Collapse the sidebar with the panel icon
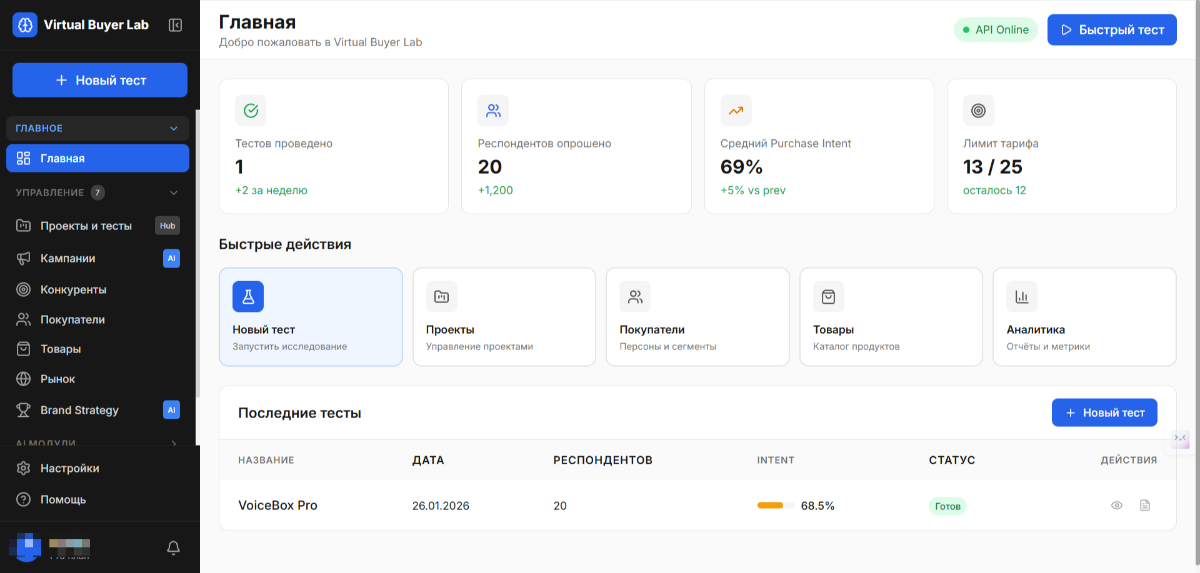Screen dimensions: 1200x573 (x=176, y=25)
